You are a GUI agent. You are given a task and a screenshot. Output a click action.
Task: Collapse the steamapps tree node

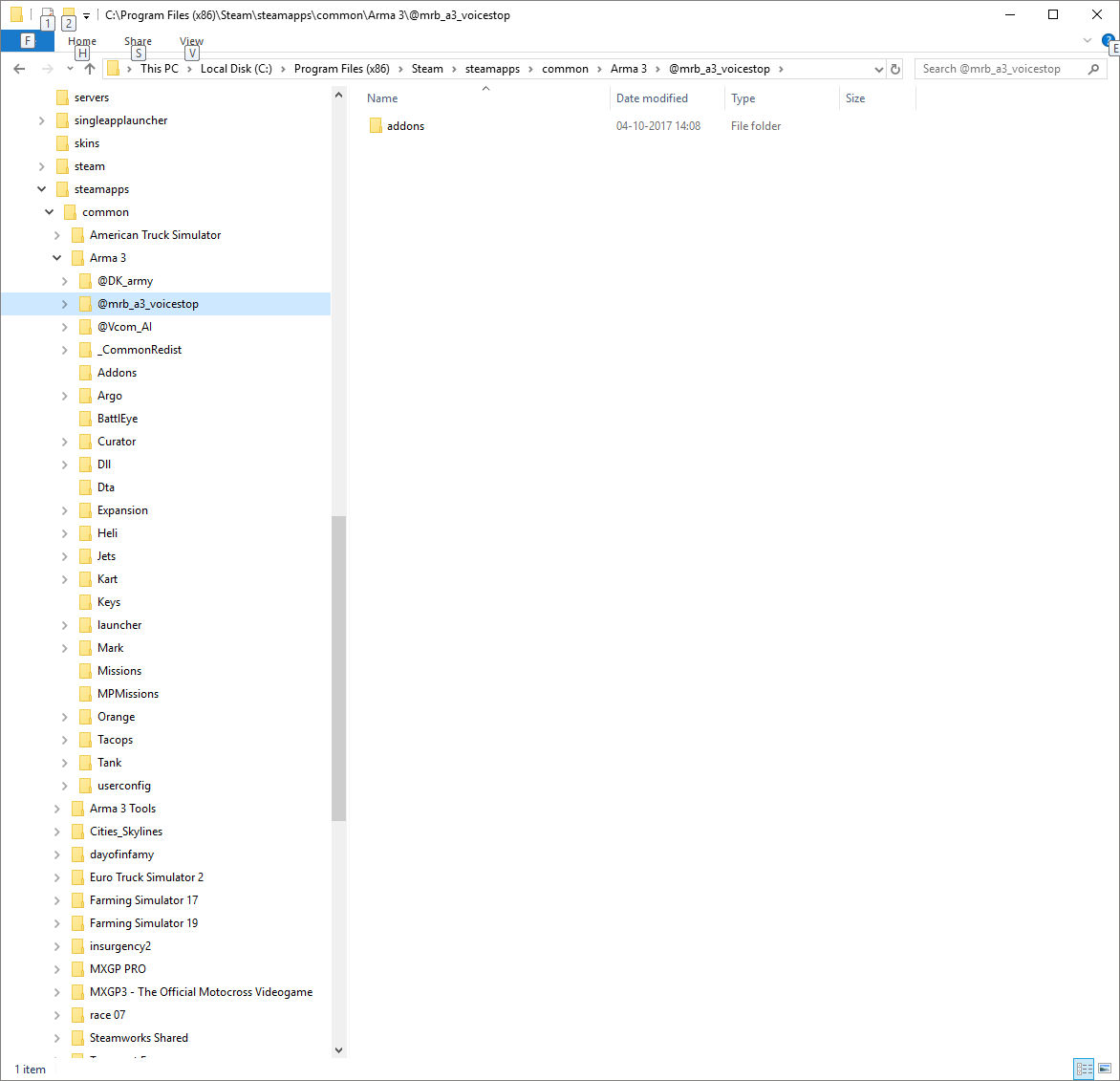coord(41,188)
